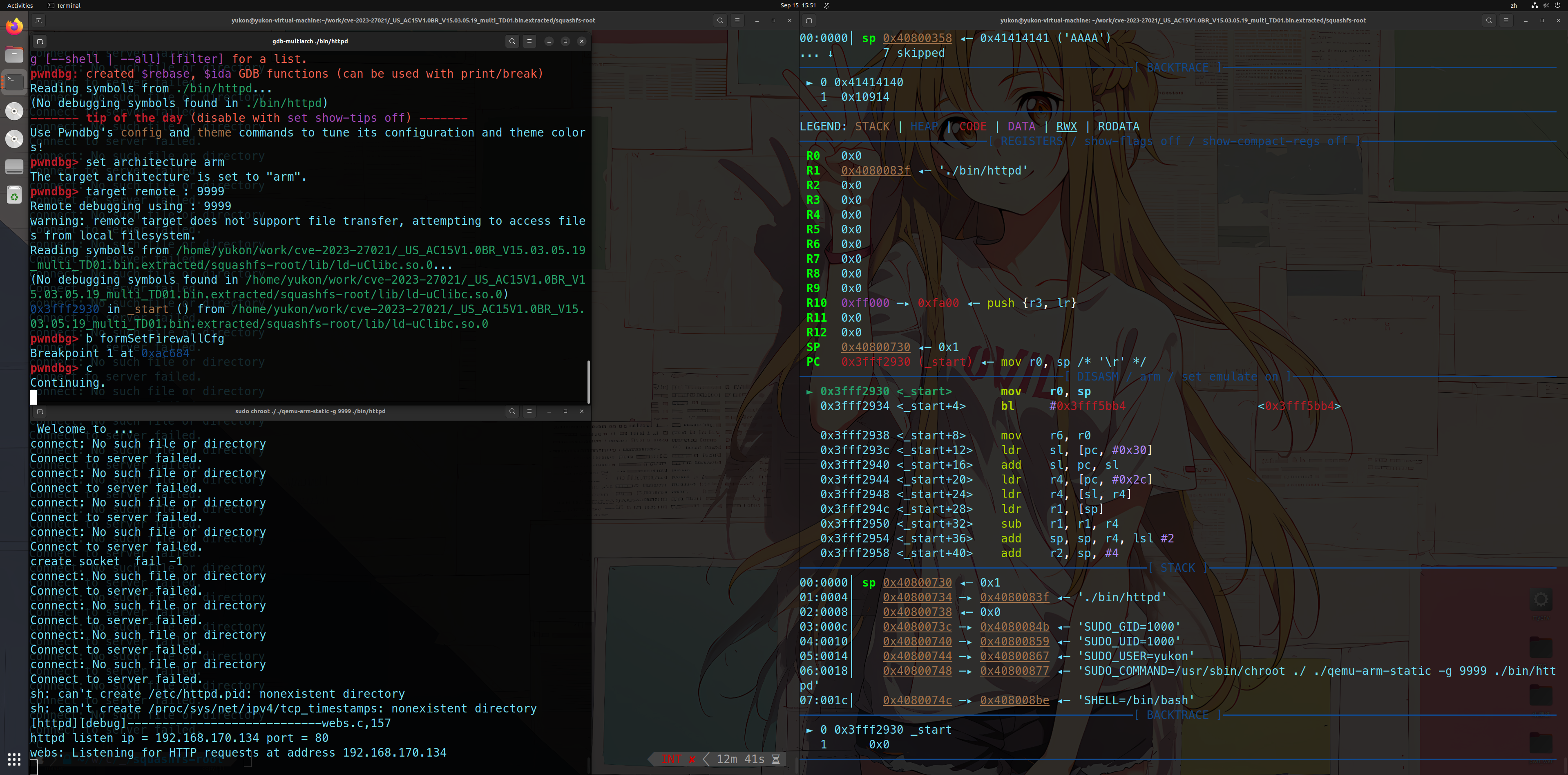Click new tab icon in sudo chroot window
The image size is (1568, 775).
[x=40, y=412]
